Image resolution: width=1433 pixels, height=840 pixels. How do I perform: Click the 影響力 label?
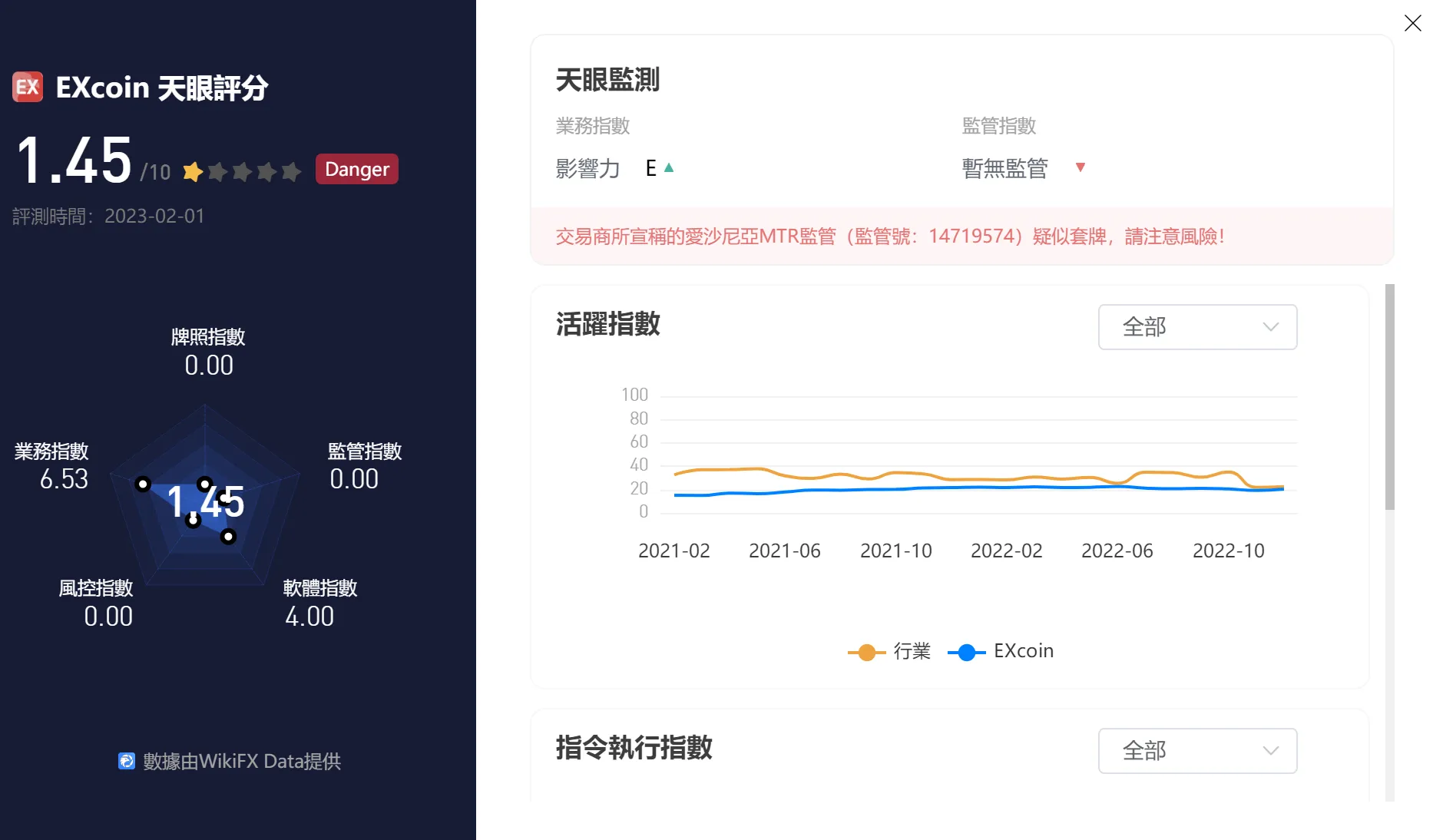click(587, 168)
